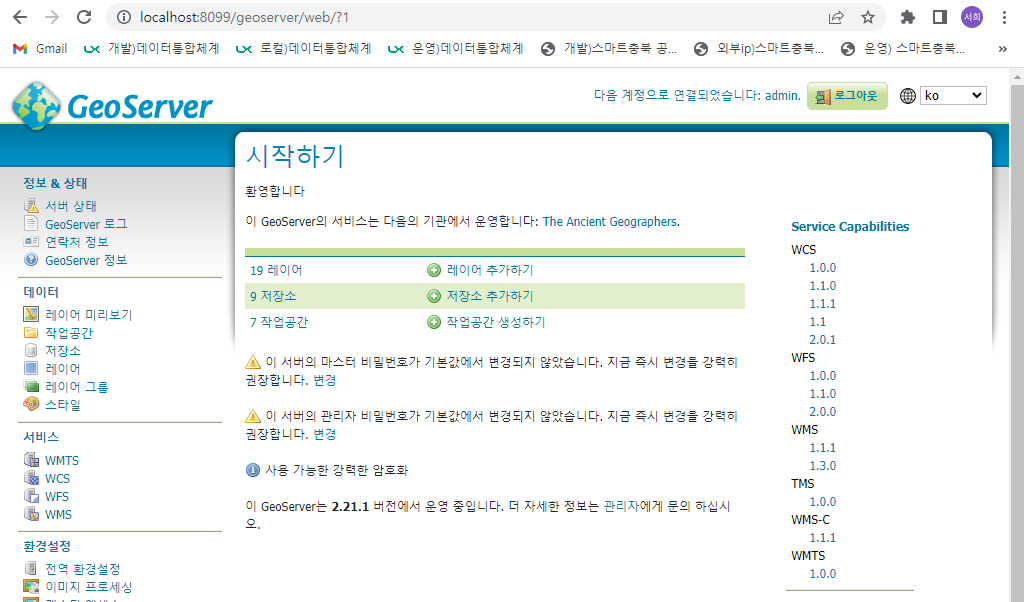Open WFS 1.1.0 capabilities link
The width and height of the screenshot is (1024, 602).
[x=822, y=394]
